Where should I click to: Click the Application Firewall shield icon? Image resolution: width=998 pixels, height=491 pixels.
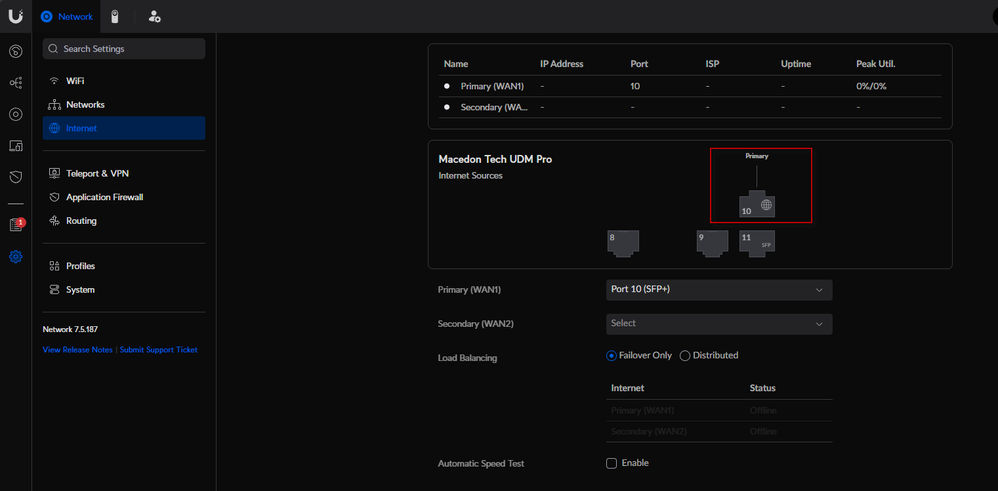pyautogui.click(x=54, y=197)
